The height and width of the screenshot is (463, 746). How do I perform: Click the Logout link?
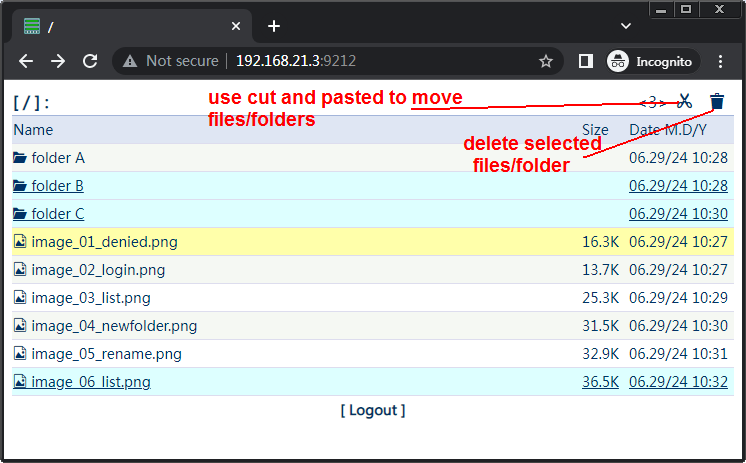pyautogui.click(x=373, y=410)
